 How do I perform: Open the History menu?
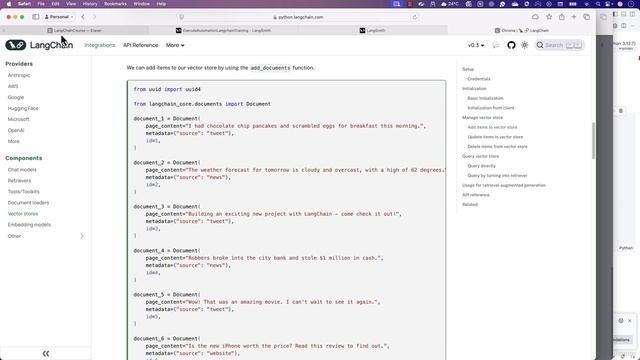click(90, 4)
